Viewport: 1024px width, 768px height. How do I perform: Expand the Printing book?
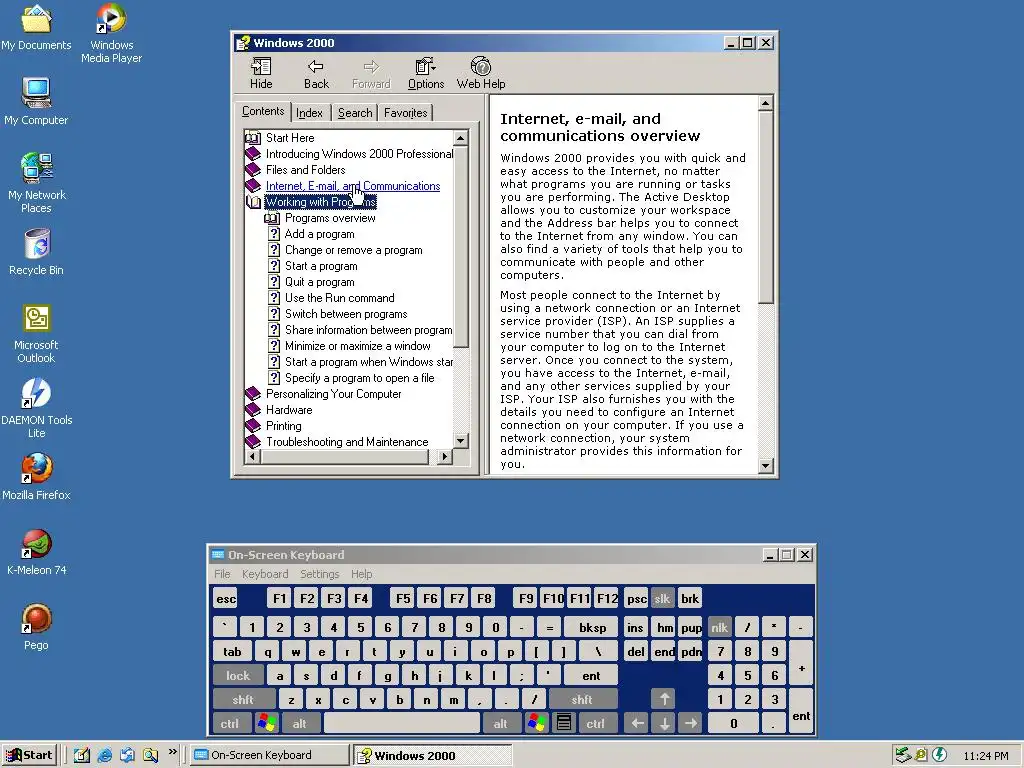click(253, 426)
